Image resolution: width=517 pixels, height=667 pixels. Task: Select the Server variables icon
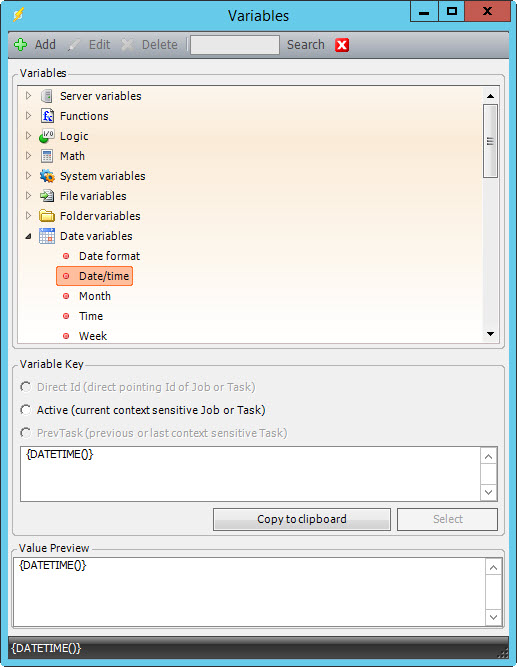47,96
